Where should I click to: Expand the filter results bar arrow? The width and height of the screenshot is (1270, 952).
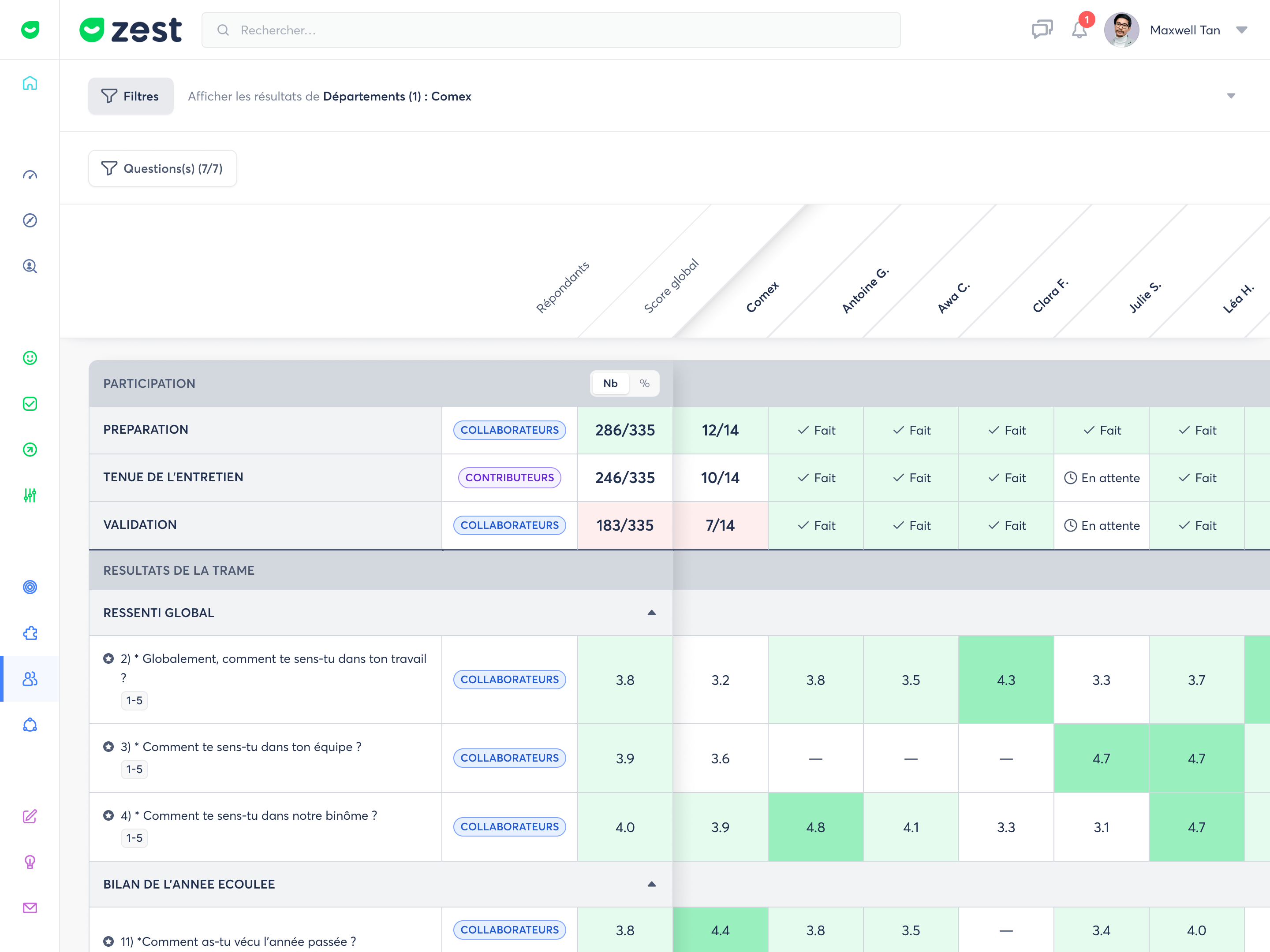click(x=1231, y=97)
